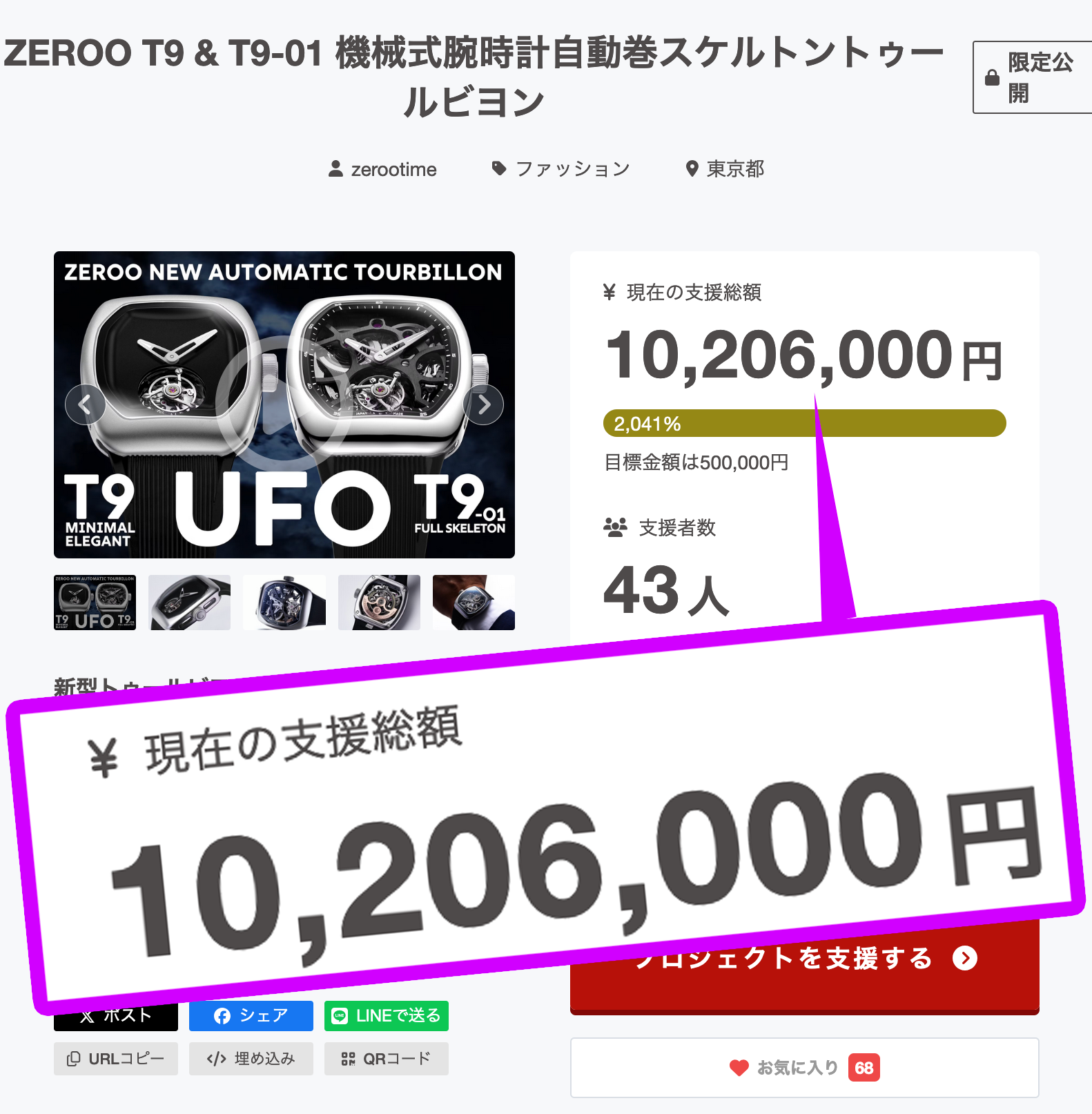
Task: Click the 2,041% funding progress bar
Action: [x=805, y=423]
